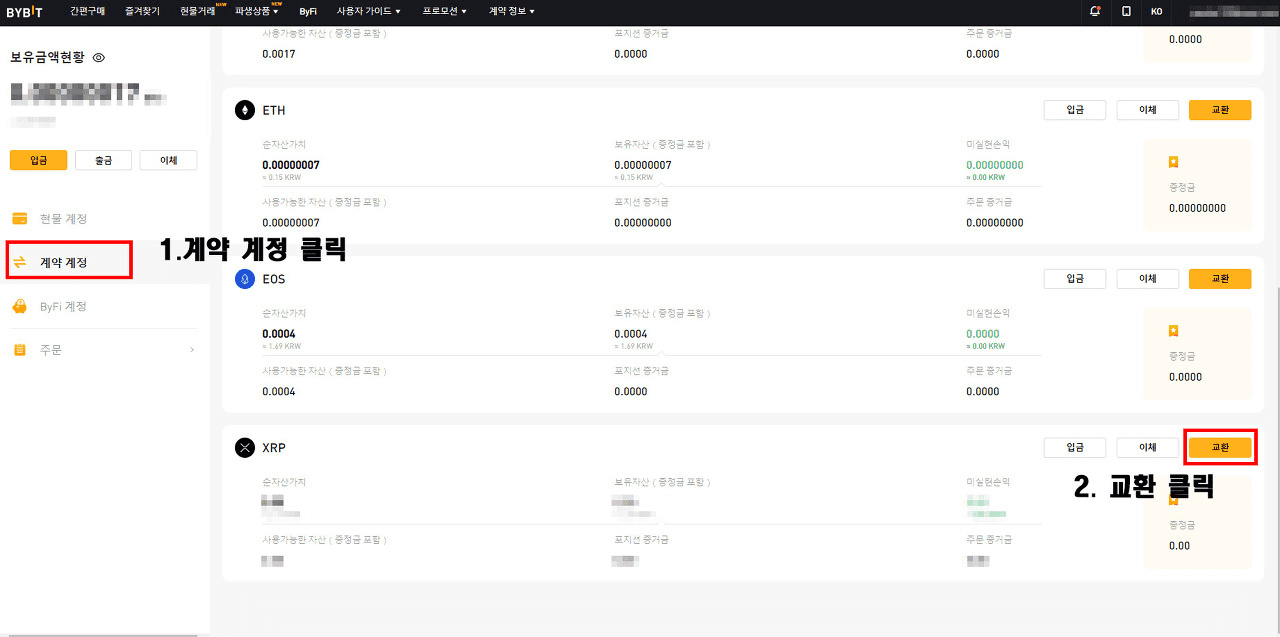Click 교환 in the EOS row
Image resolution: width=1280 pixels, height=637 pixels.
[x=1220, y=279]
